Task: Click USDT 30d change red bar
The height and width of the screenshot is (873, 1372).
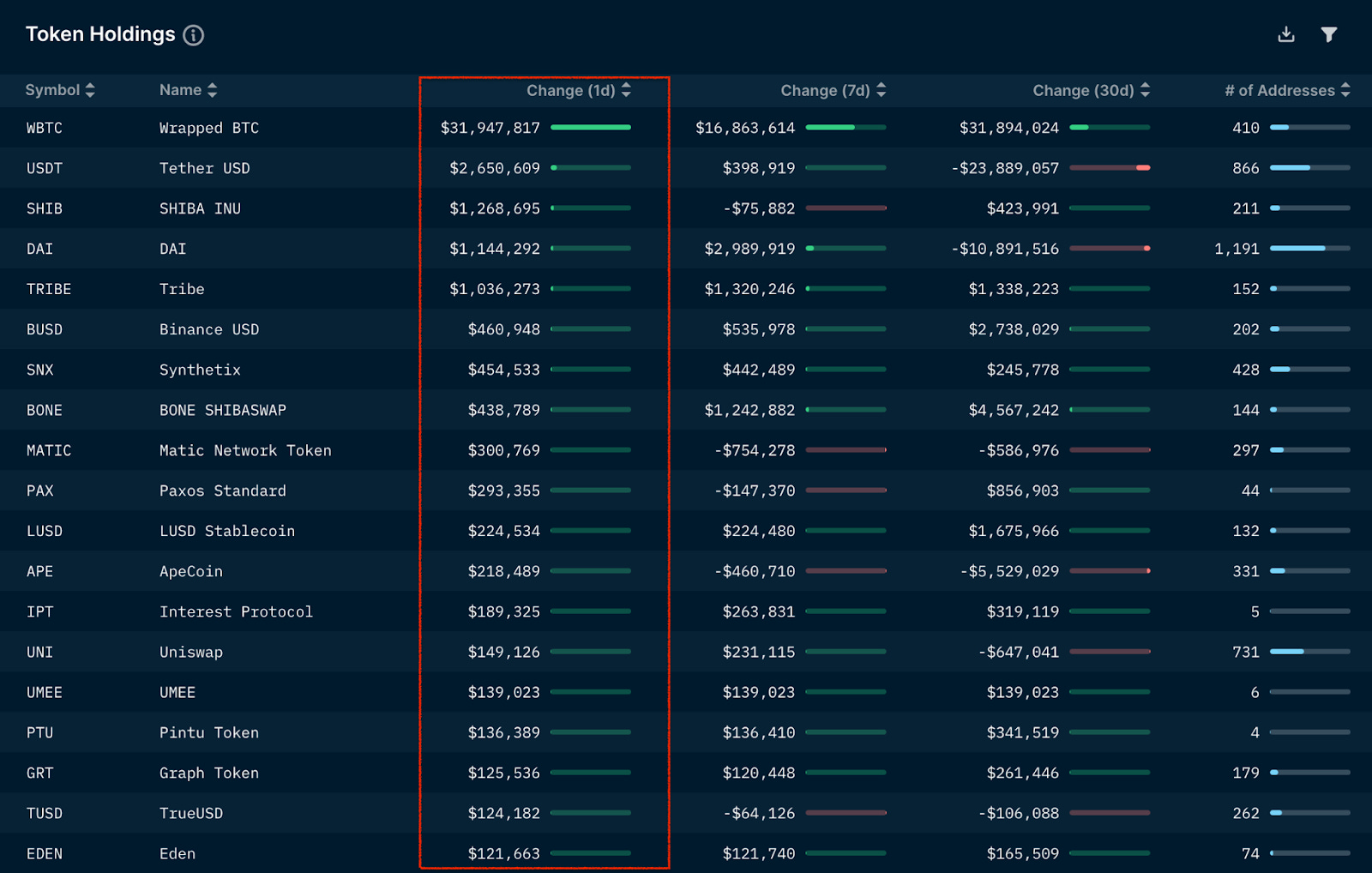Action: coord(1110,168)
